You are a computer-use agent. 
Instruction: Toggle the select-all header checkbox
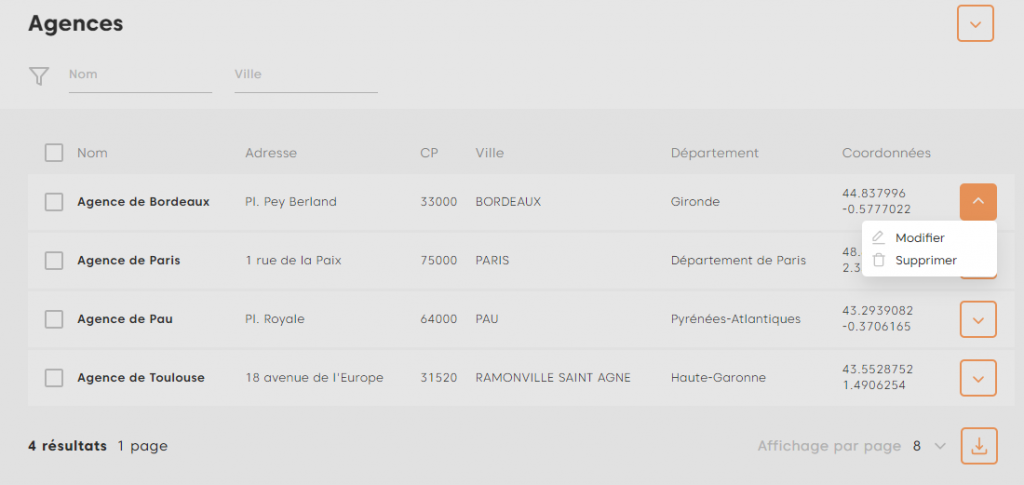coord(54,153)
